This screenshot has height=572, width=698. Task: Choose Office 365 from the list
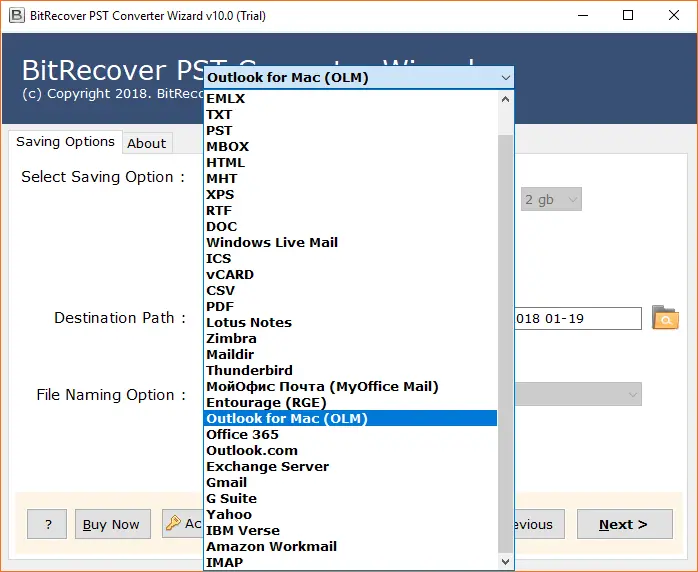pyautogui.click(x=350, y=434)
